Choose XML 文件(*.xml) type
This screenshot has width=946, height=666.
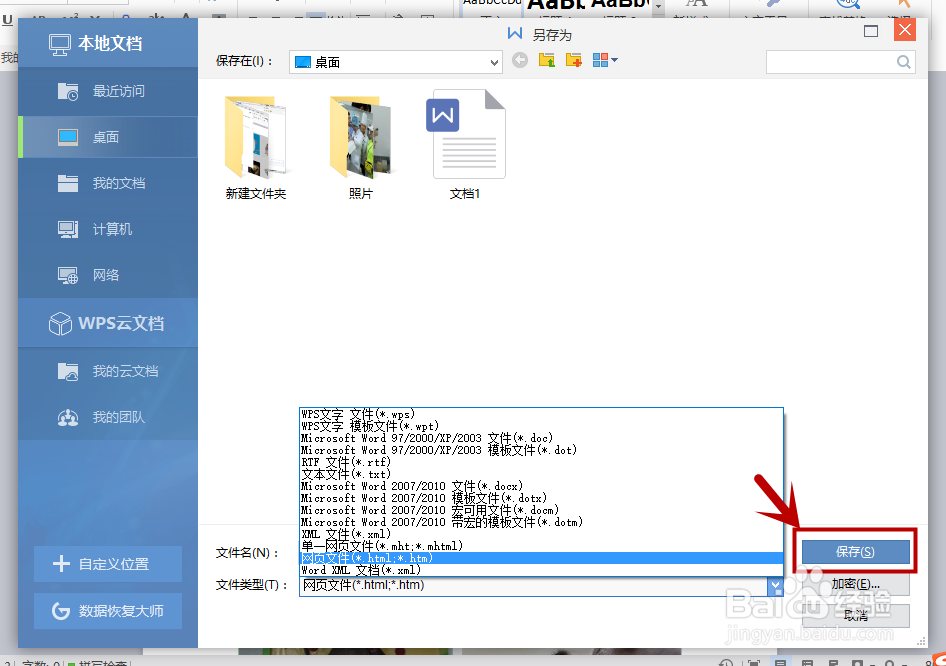(541, 534)
